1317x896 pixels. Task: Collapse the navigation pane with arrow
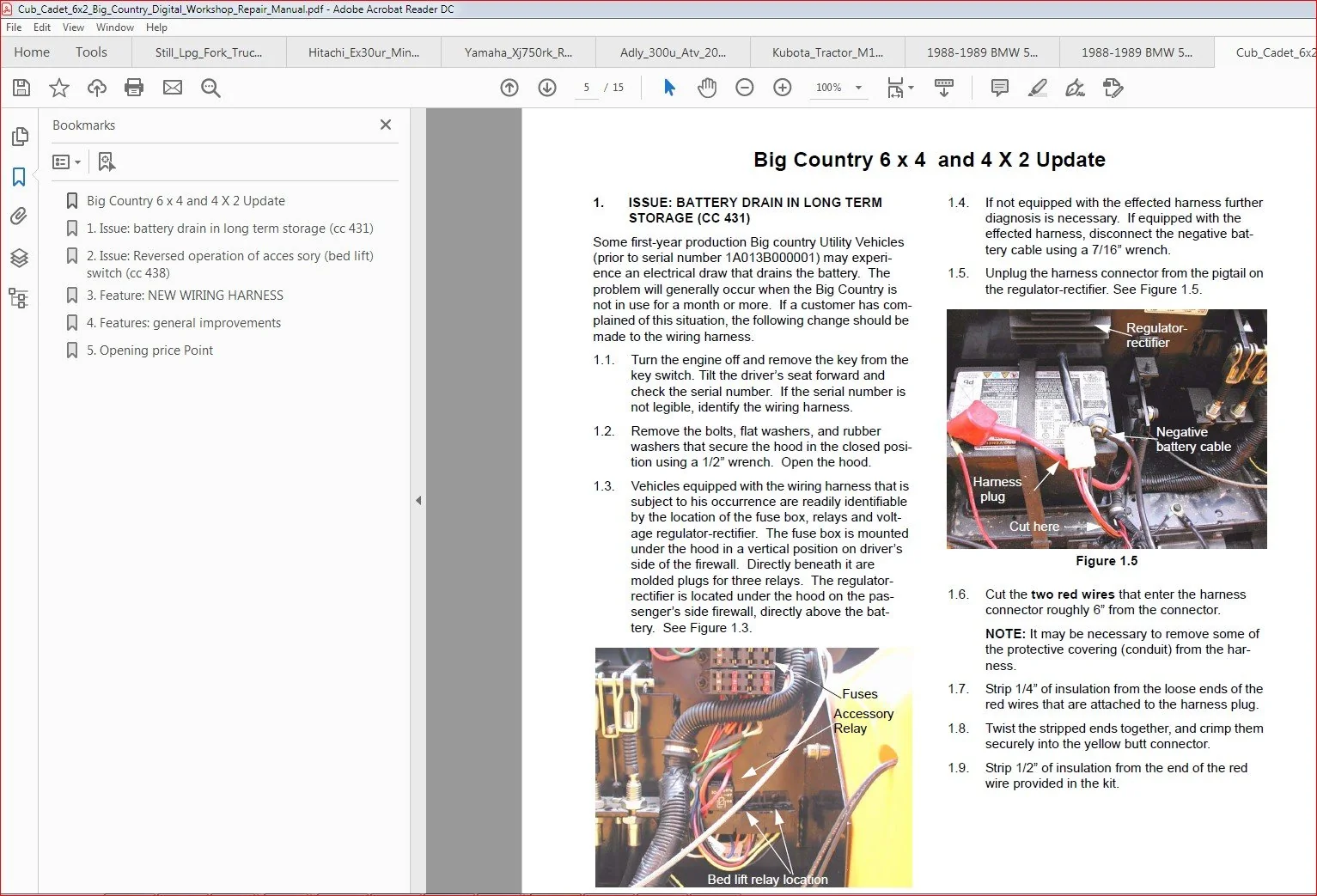click(418, 500)
